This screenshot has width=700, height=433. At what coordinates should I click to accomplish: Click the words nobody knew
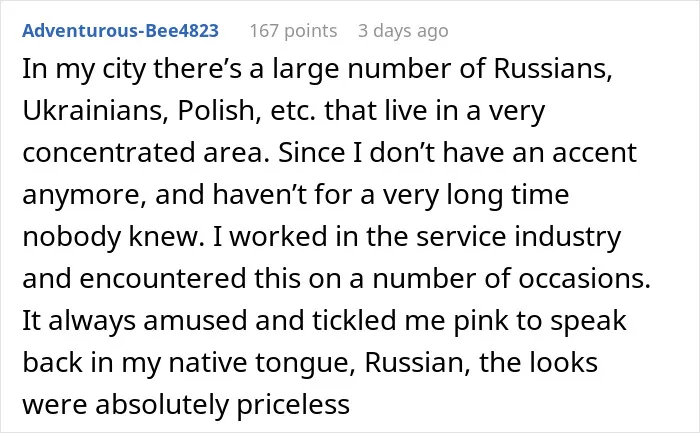[x=113, y=237]
